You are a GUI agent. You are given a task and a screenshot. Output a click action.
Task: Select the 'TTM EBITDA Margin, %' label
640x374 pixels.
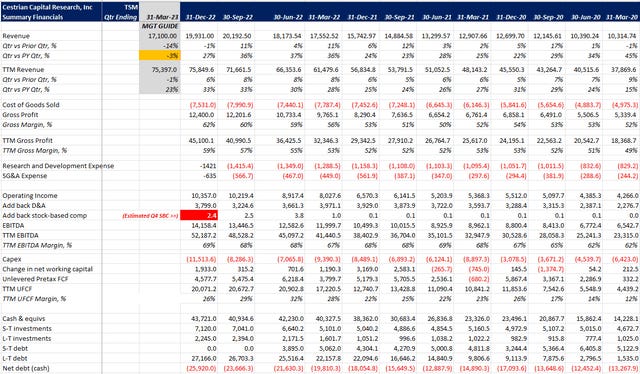(x=37, y=245)
